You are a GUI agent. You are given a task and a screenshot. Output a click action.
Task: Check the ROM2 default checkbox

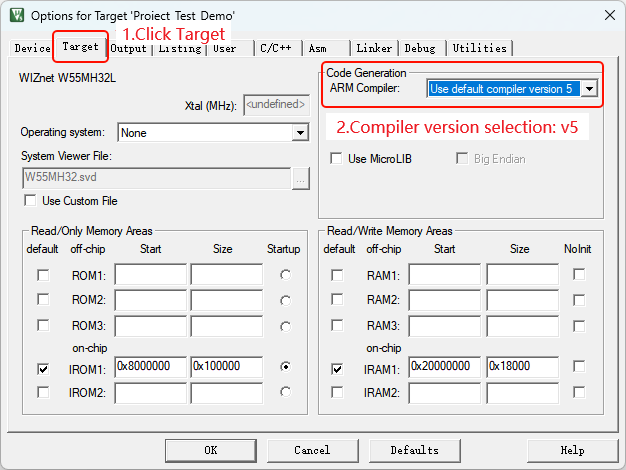point(43,299)
